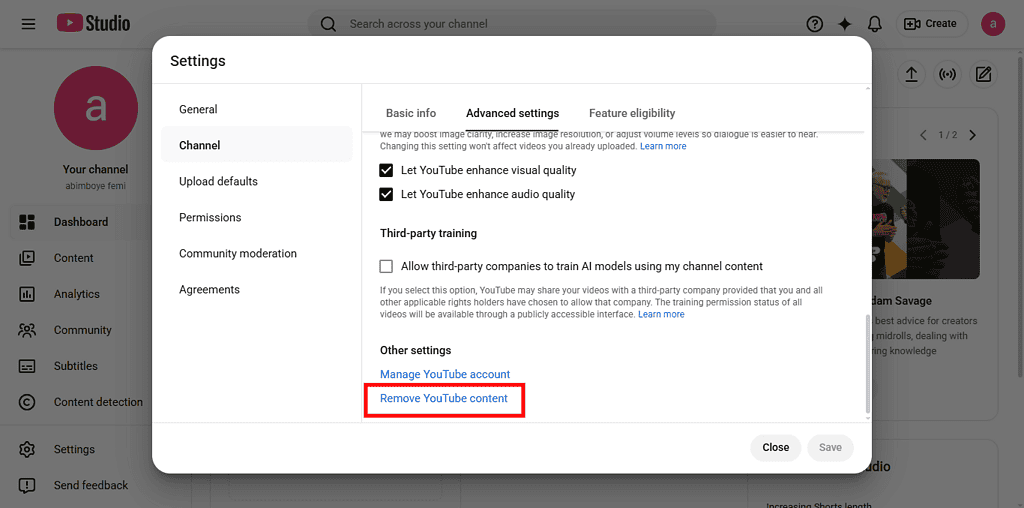
Task: Click the Other settings heading
Action: coord(415,351)
